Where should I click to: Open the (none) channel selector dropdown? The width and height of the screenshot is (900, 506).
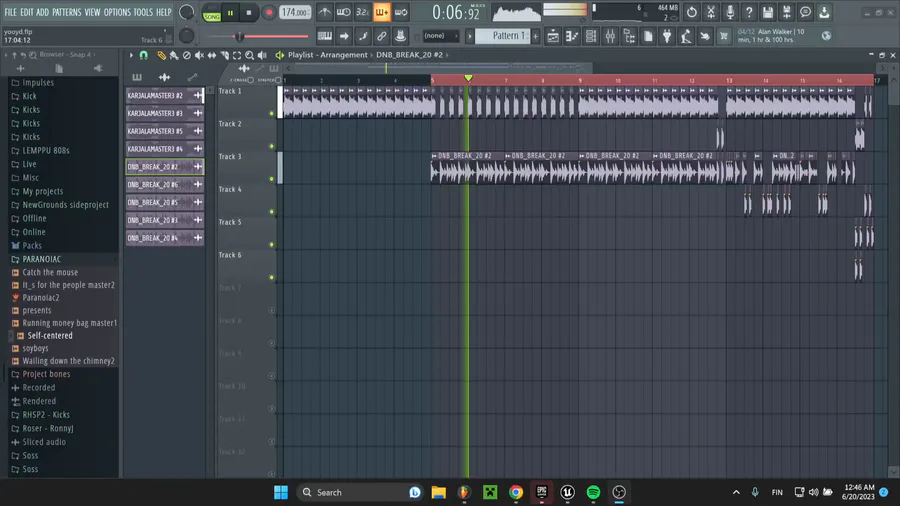(x=440, y=36)
